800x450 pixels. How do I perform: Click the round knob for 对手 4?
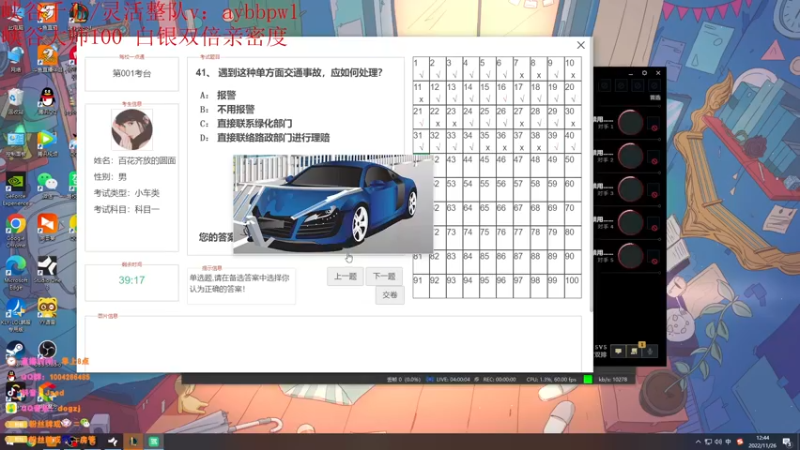[x=630, y=222]
